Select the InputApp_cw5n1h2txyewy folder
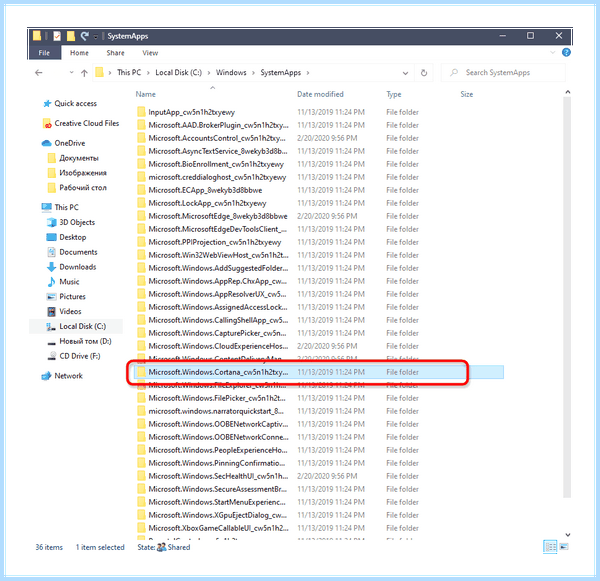This screenshot has height=581, width=600. [191, 112]
